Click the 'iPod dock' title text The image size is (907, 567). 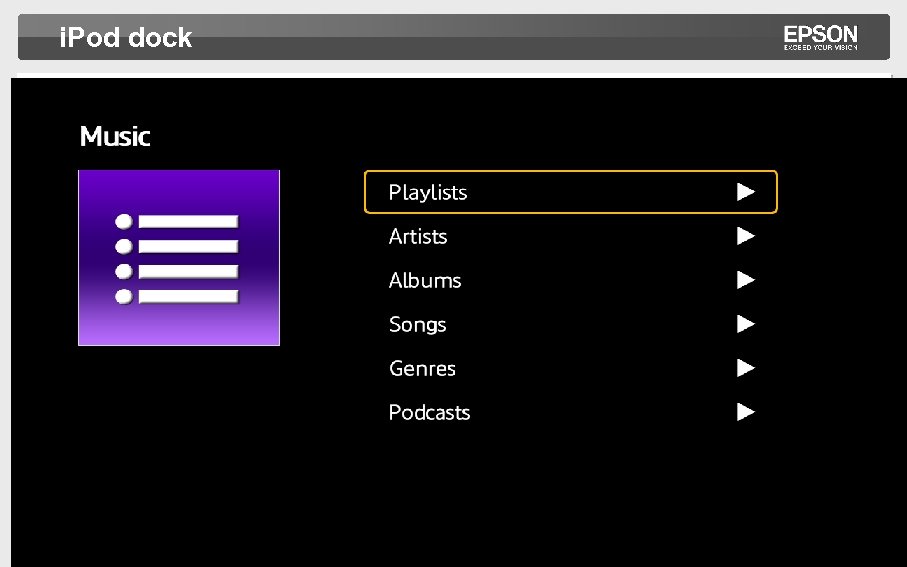click(x=126, y=39)
